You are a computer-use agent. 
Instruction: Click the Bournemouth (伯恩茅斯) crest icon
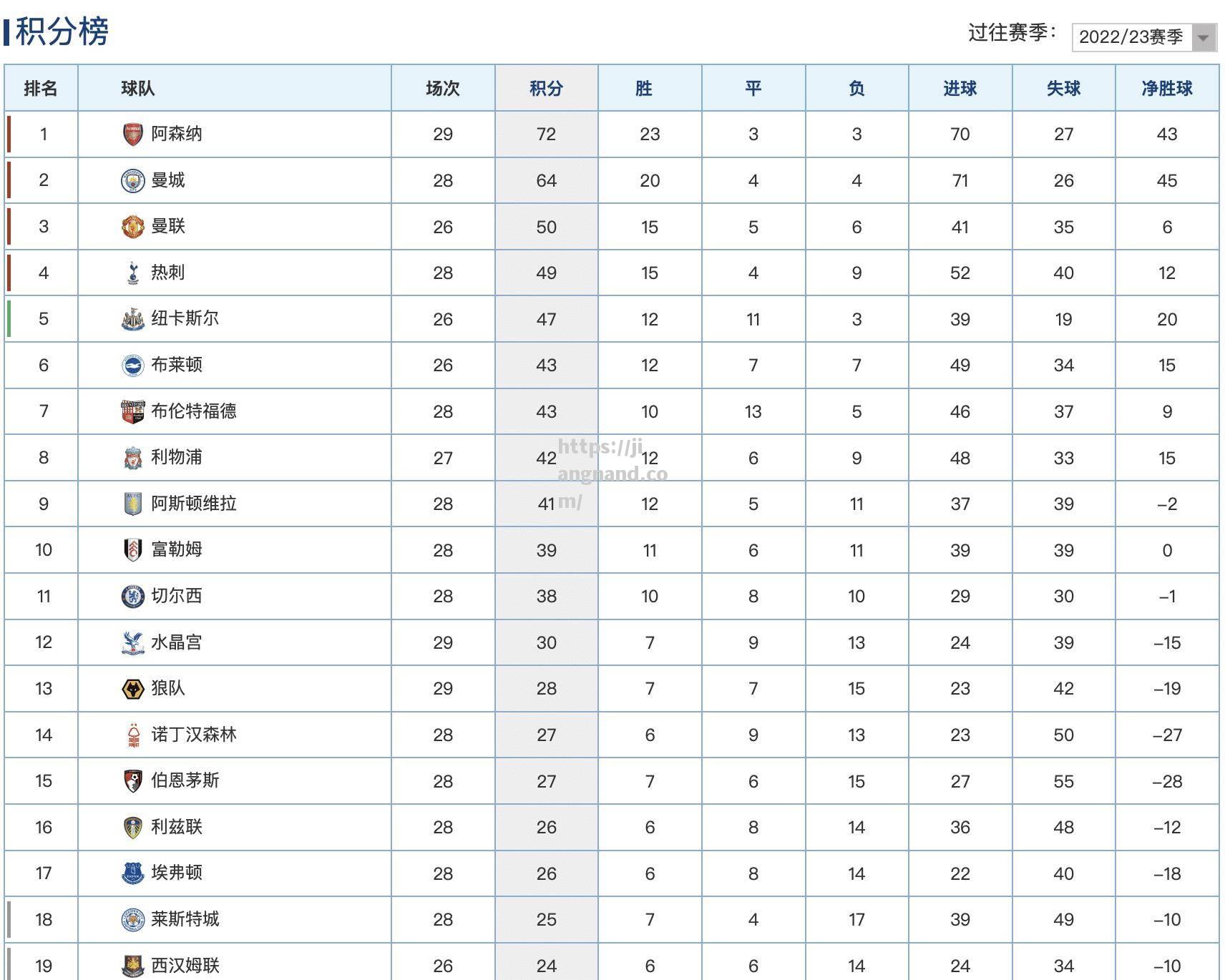point(133,781)
